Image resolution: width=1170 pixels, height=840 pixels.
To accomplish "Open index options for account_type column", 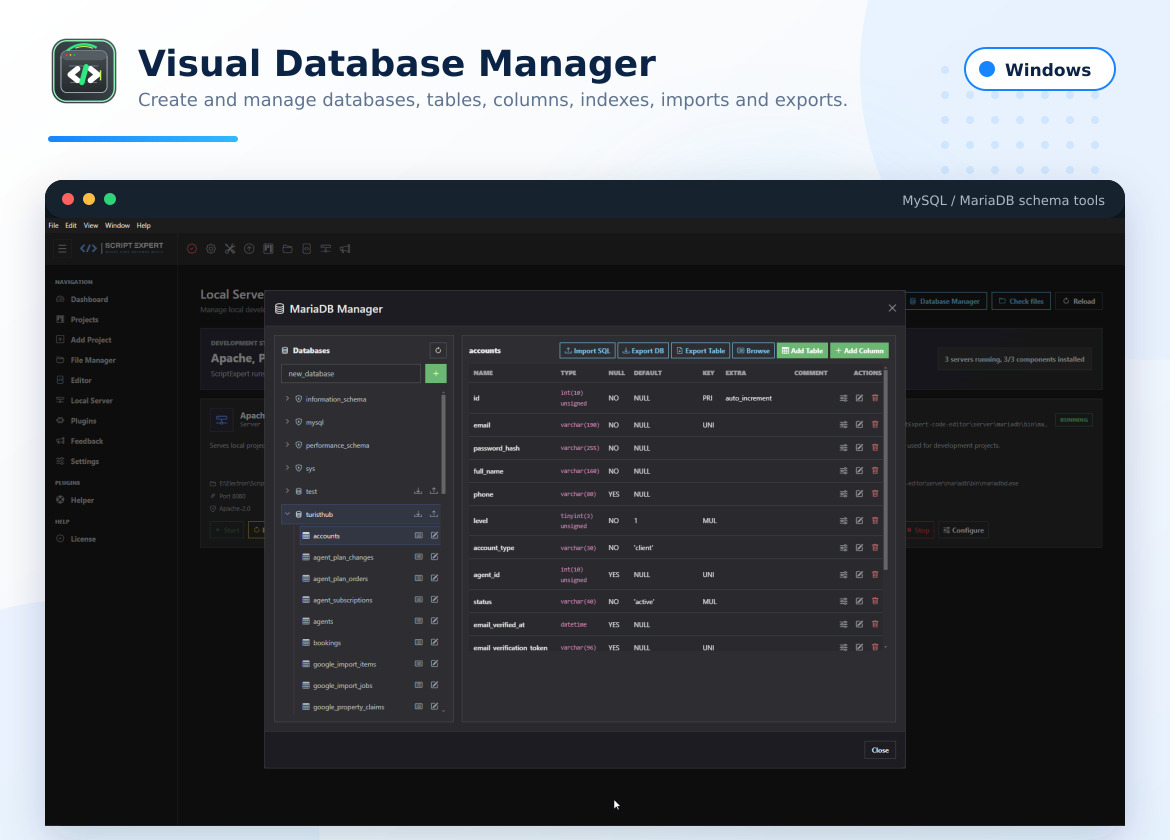I will click(844, 548).
